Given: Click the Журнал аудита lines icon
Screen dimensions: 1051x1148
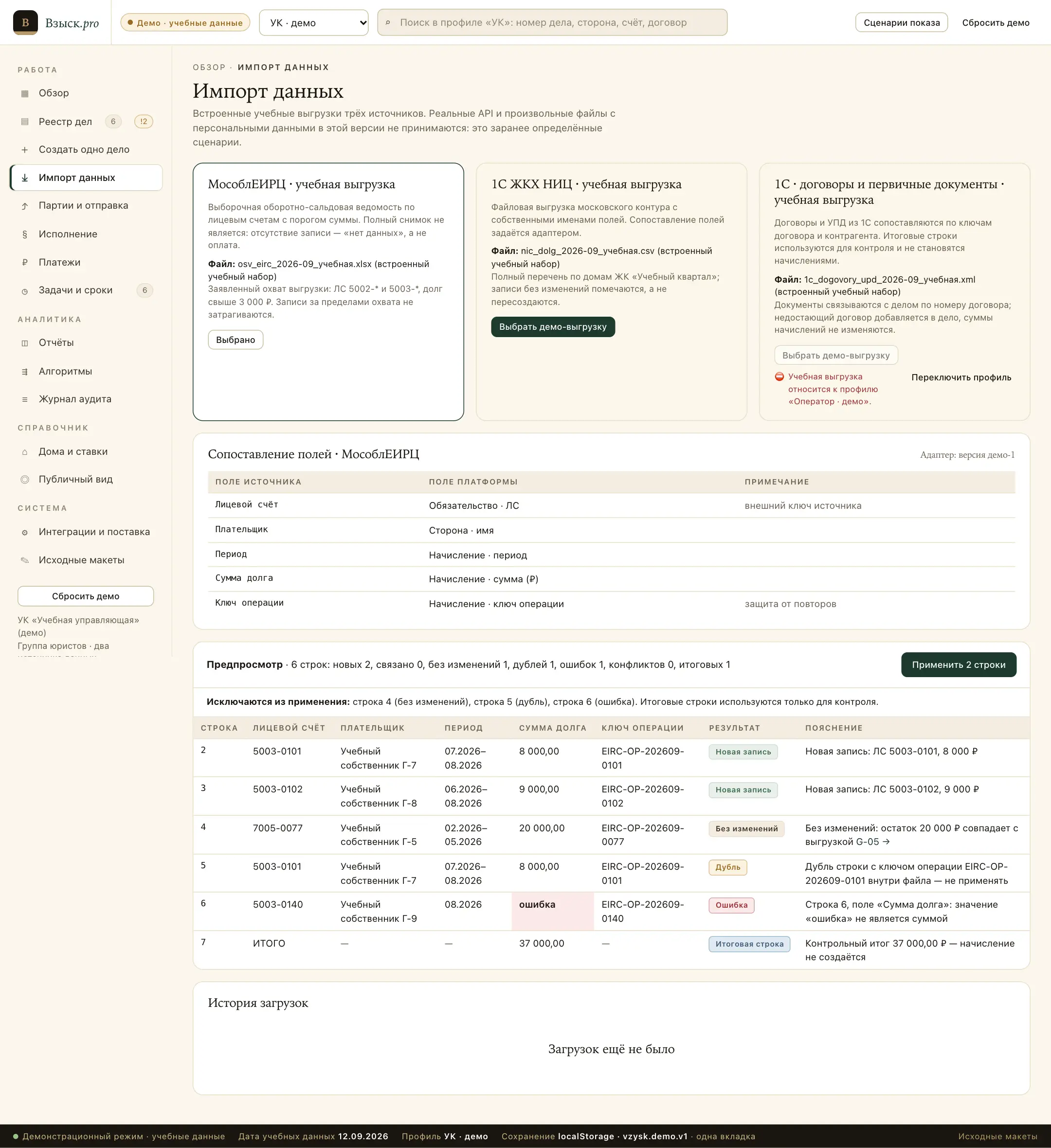Looking at the screenshot, I should 24,399.
